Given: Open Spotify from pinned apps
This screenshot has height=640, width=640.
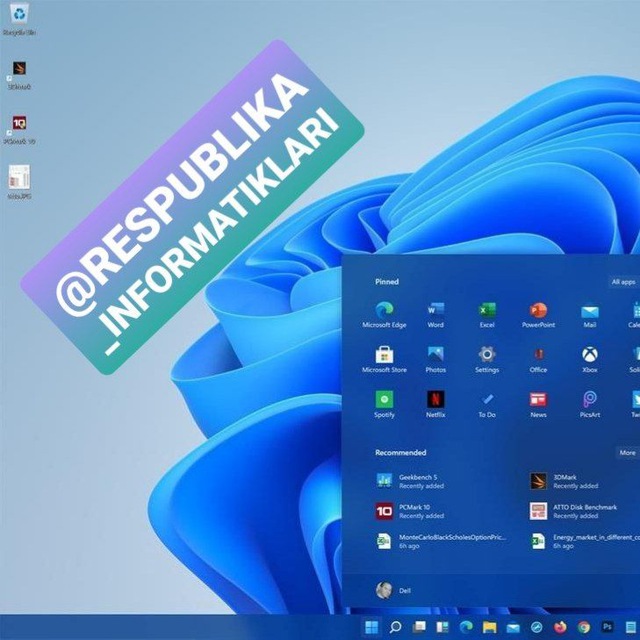Looking at the screenshot, I should coord(384,404).
